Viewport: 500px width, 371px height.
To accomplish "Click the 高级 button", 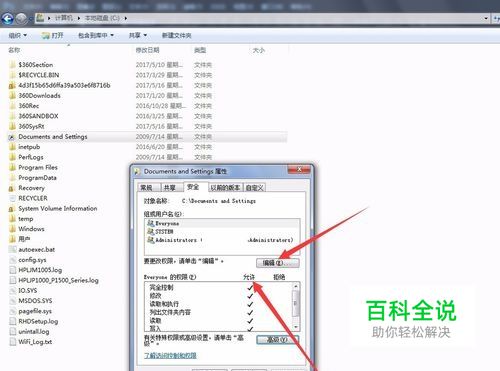I will tap(278, 340).
